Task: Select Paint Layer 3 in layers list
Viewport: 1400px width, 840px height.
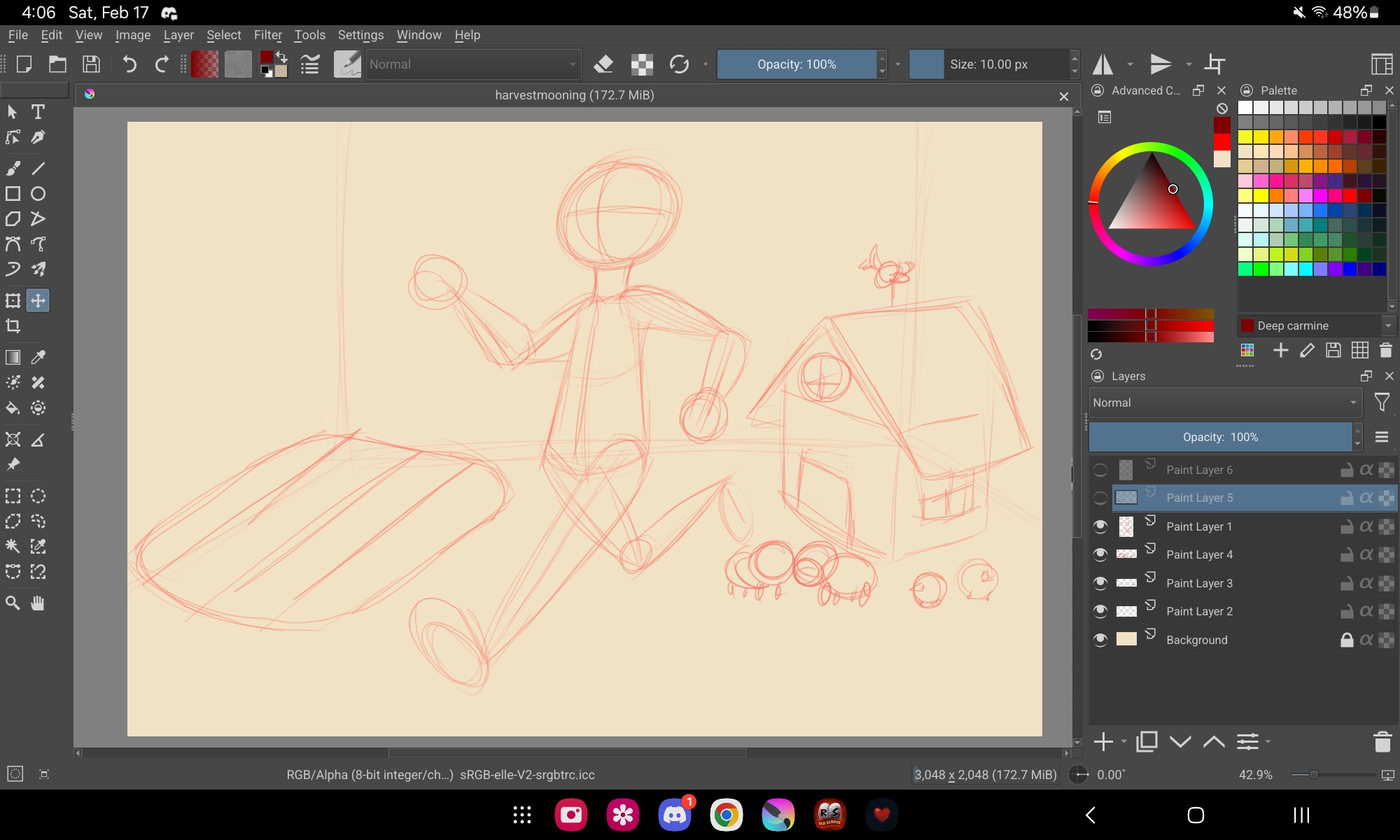Action: [x=1199, y=583]
